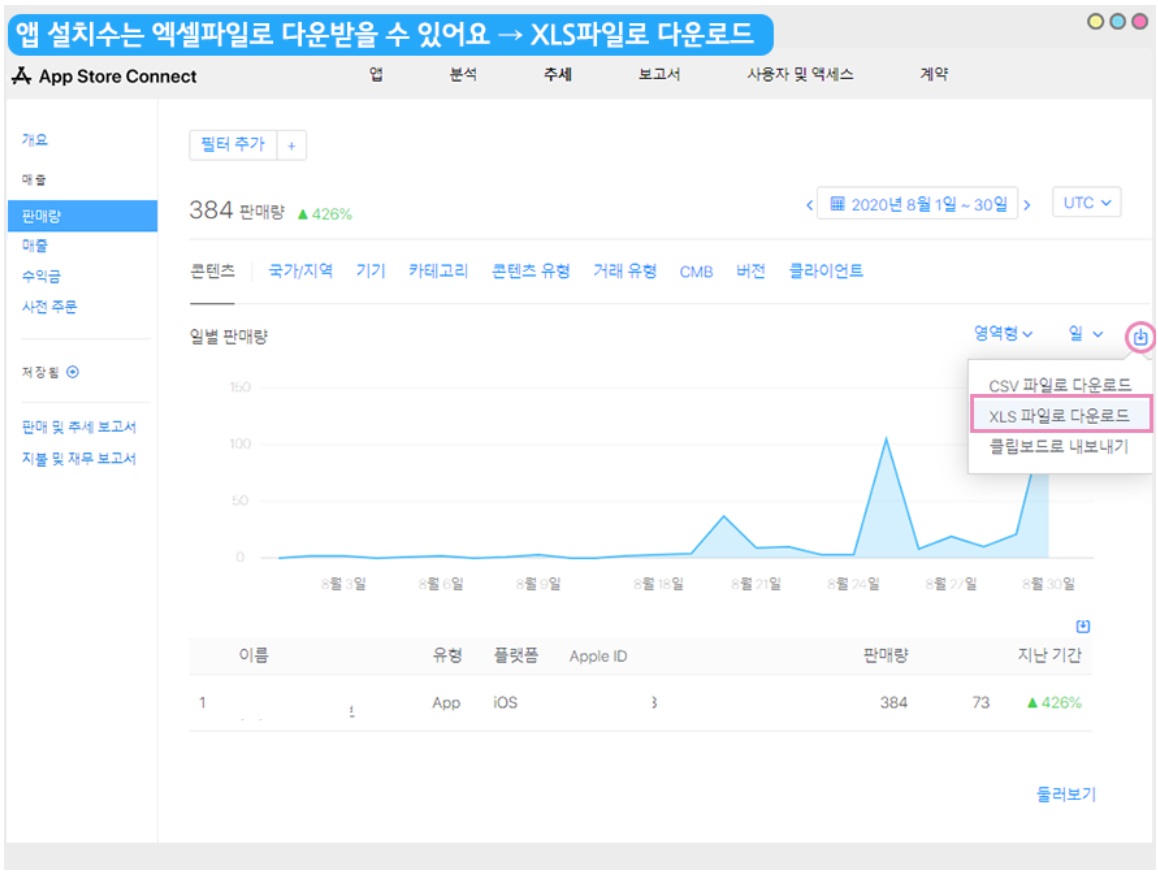Viewport: 1158px width, 873px height.
Task: Click the 필터 추가 button
Action: [233, 145]
